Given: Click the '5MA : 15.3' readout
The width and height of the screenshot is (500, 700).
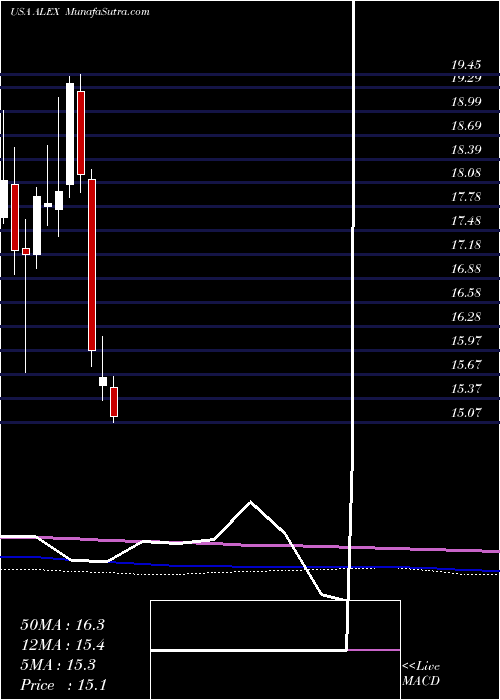Looking at the screenshot, I should (58, 665).
